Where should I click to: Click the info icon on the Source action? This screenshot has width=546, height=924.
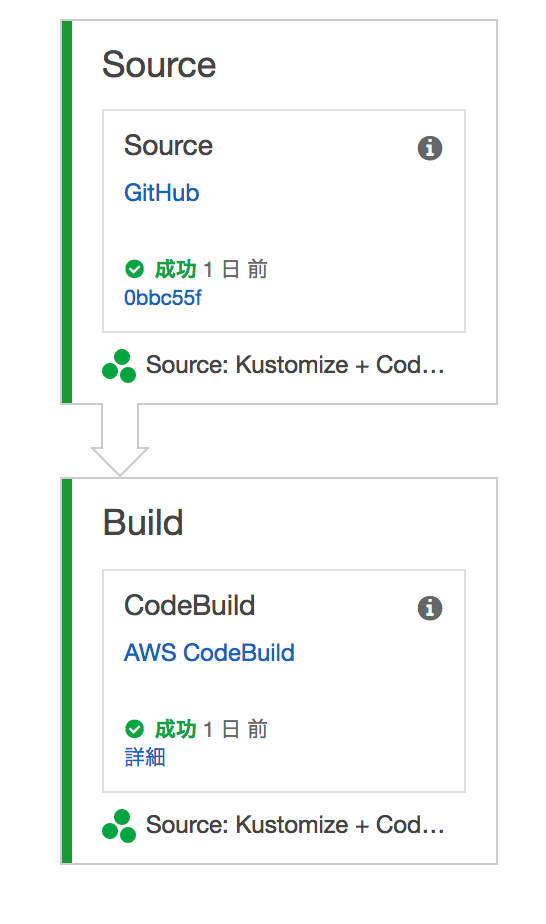pyautogui.click(x=430, y=148)
